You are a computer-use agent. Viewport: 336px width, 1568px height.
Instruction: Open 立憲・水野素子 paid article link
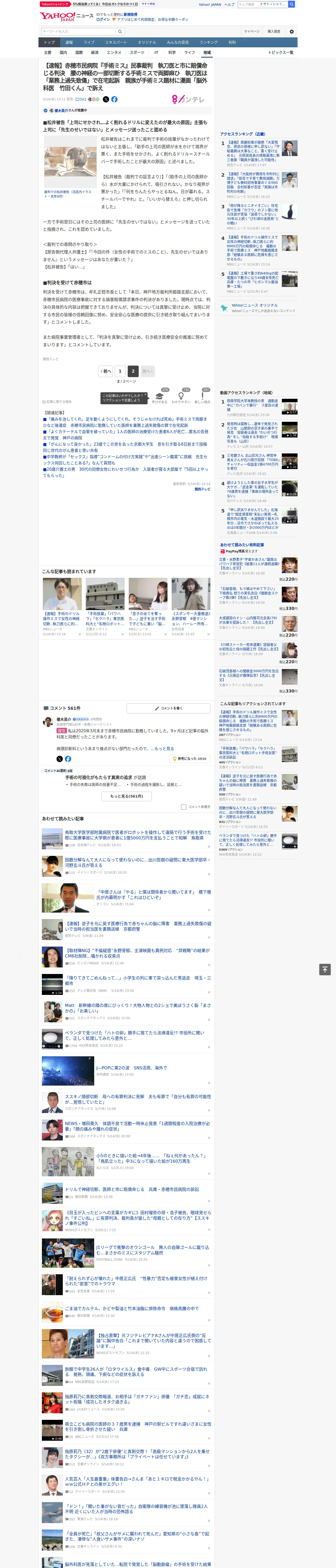pyautogui.click(x=249, y=564)
